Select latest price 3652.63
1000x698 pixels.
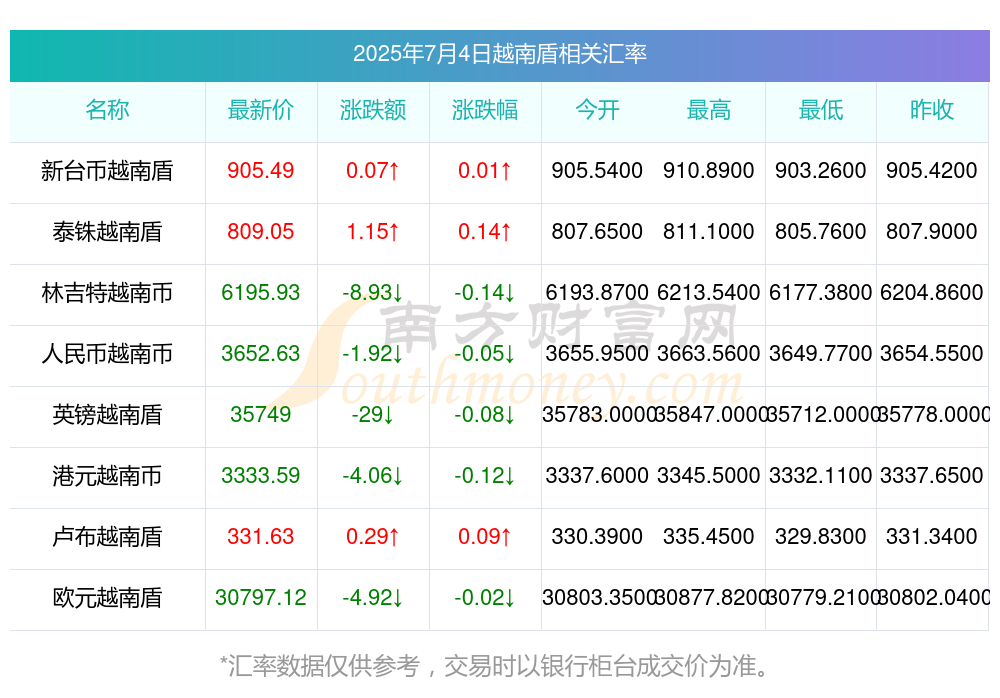[260, 353]
